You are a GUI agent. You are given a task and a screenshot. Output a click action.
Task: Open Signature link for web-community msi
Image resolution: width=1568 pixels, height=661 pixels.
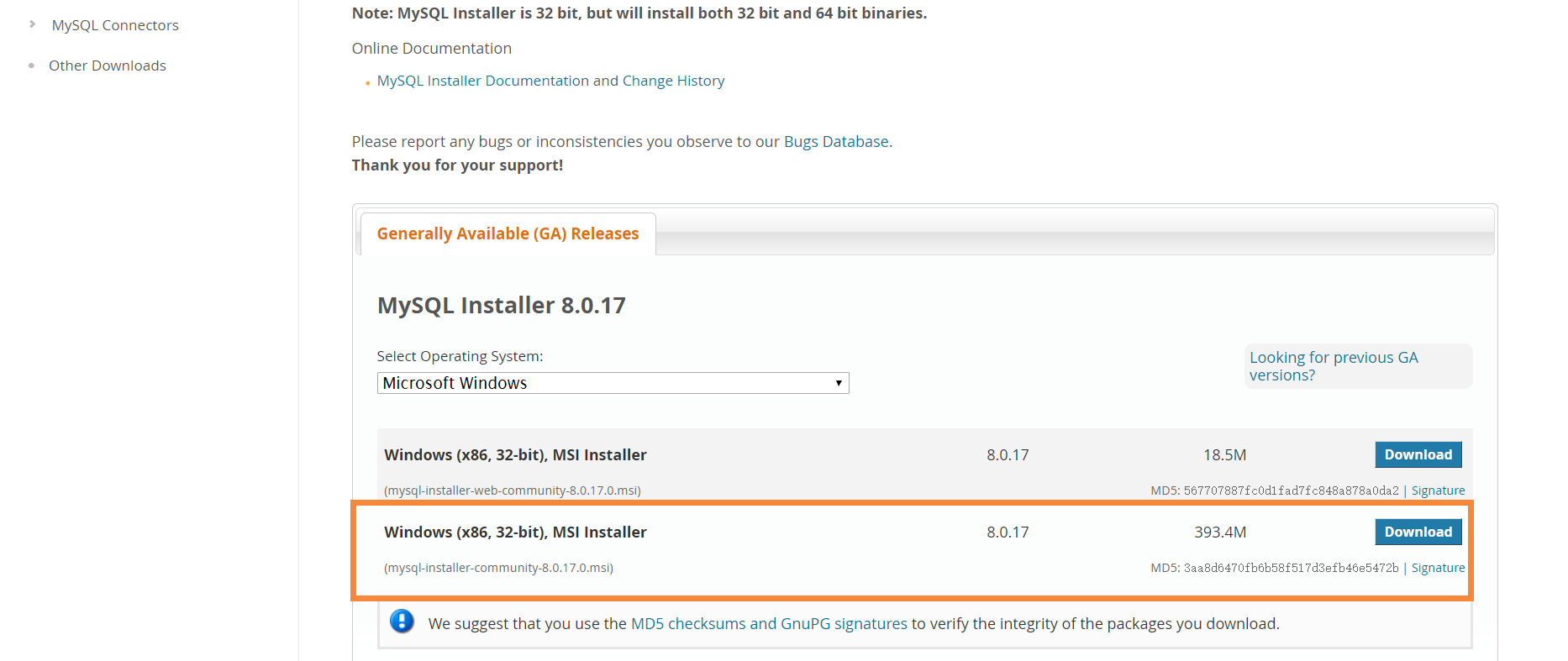[x=1438, y=491]
